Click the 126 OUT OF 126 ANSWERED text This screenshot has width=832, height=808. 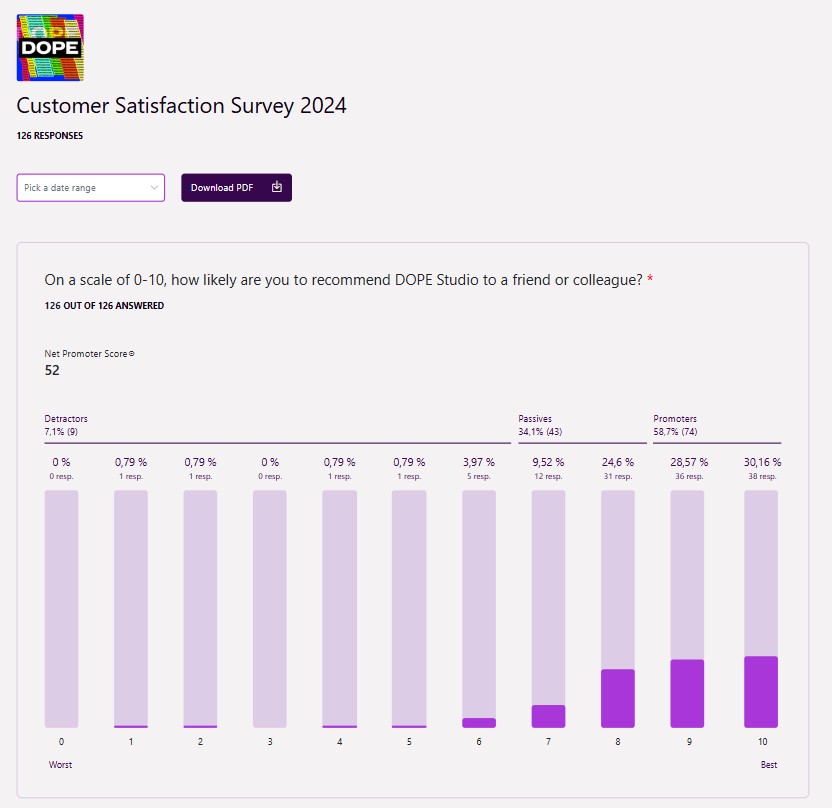[104, 306]
